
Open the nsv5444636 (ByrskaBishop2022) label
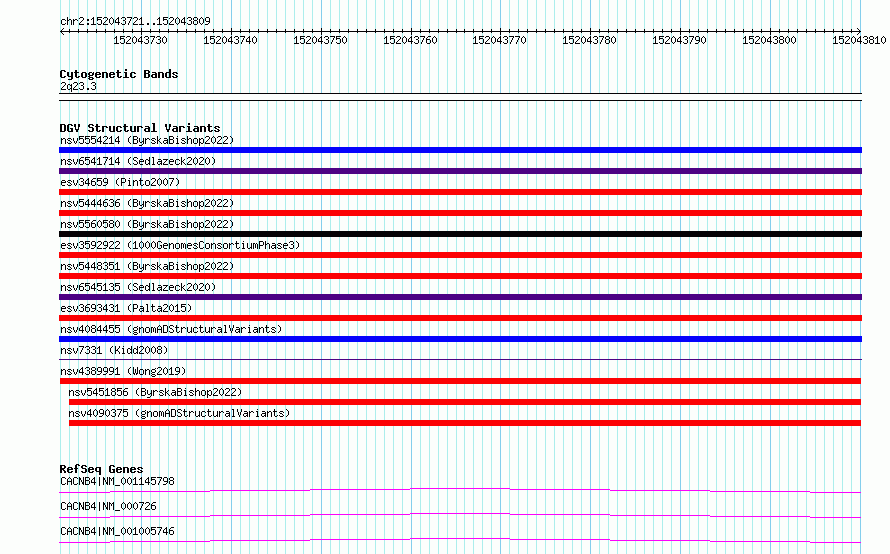[x=147, y=203]
